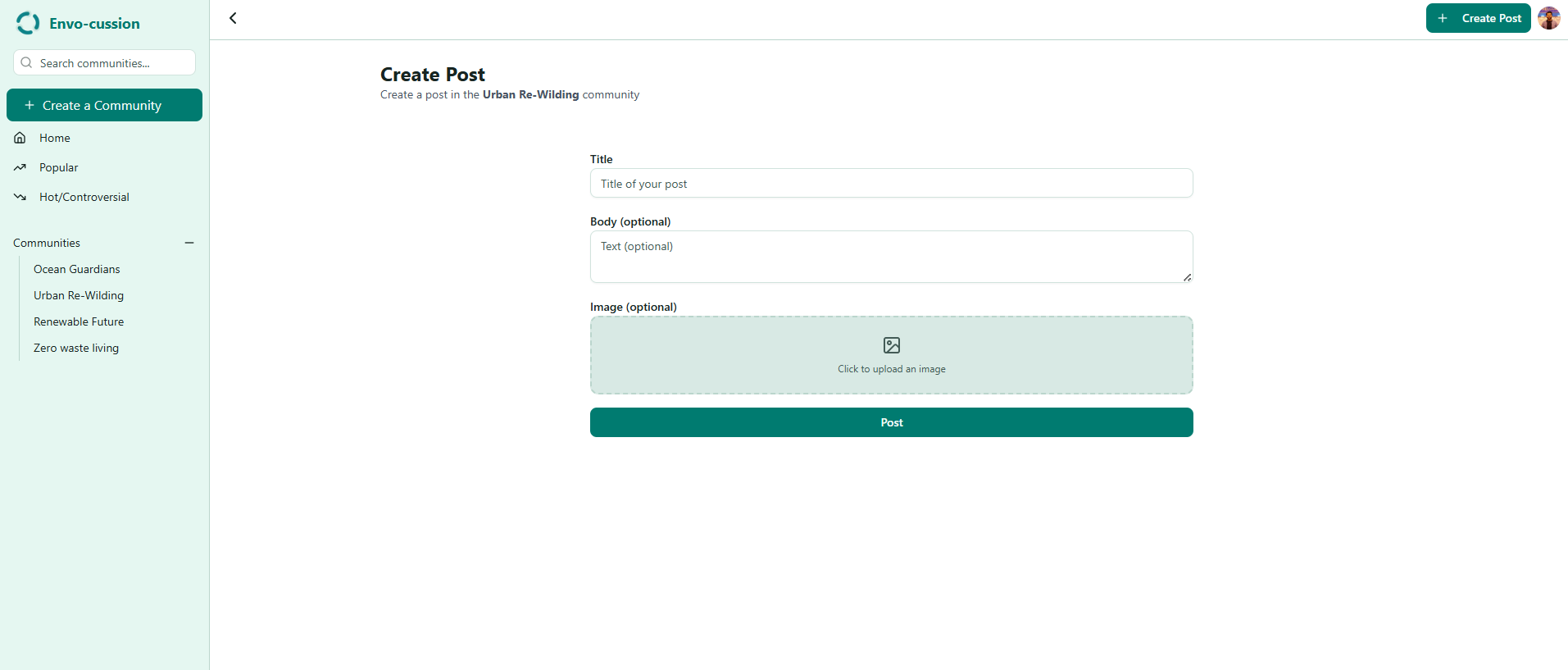The height and width of the screenshot is (670, 1568).
Task: Open the Urban Re-Wilding community
Action: coord(79,295)
